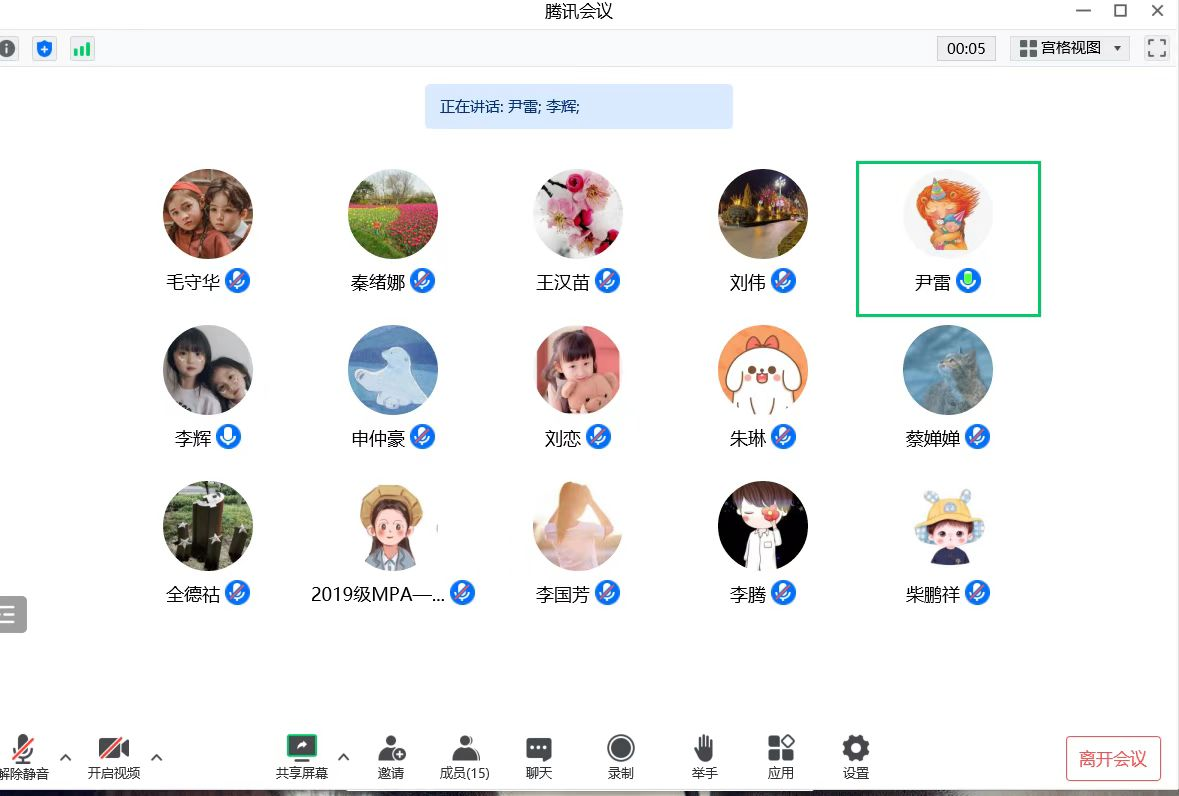Image resolution: width=1179 pixels, height=796 pixels.
Task: Raise hand using 举手
Action: coord(704,757)
